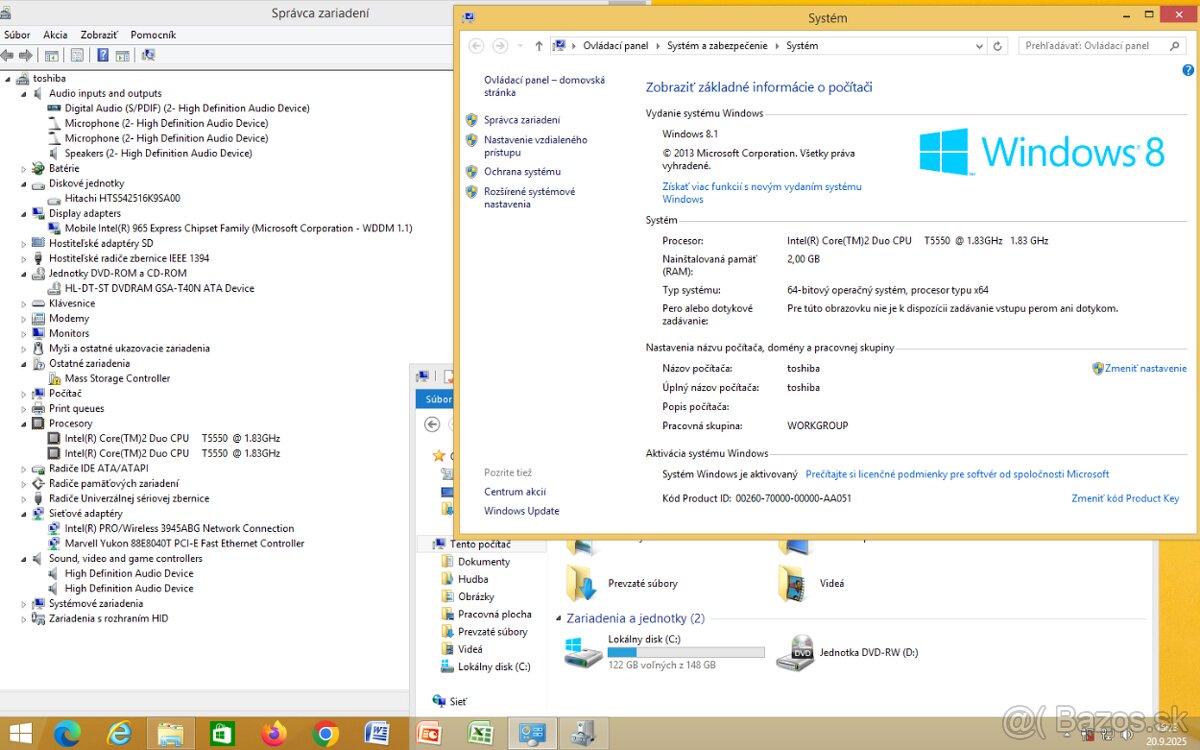Collapse the Procesory tree node
This screenshot has width=1200, height=750.
click(x=24, y=423)
